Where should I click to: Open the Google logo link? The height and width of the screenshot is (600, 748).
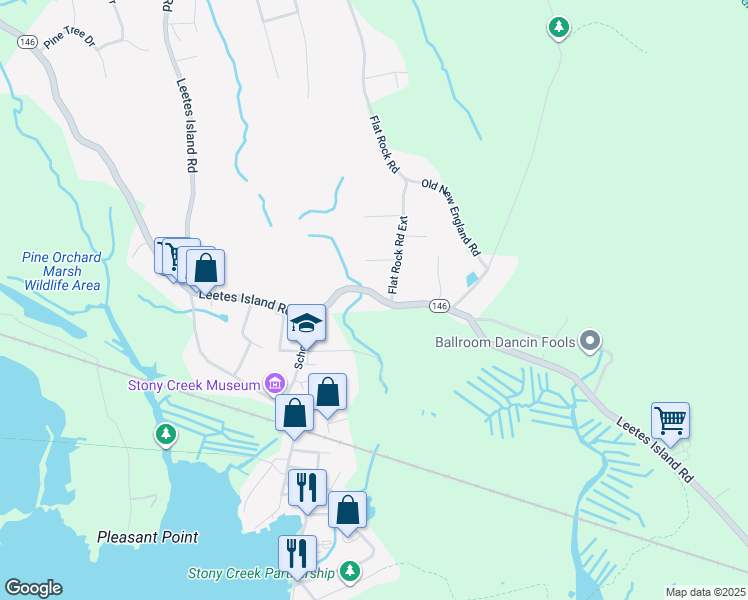pyautogui.click(x=34, y=588)
